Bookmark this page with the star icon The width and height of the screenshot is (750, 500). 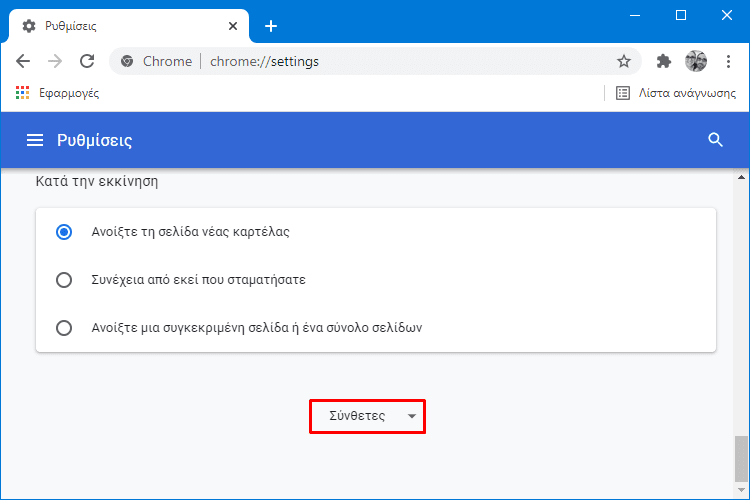(624, 61)
